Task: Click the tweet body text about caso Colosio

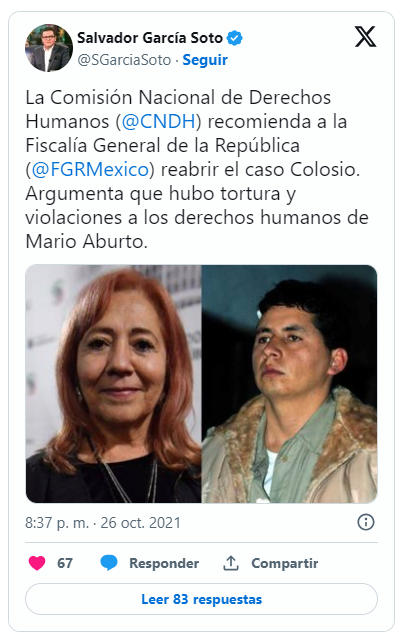Action: coord(197,169)
